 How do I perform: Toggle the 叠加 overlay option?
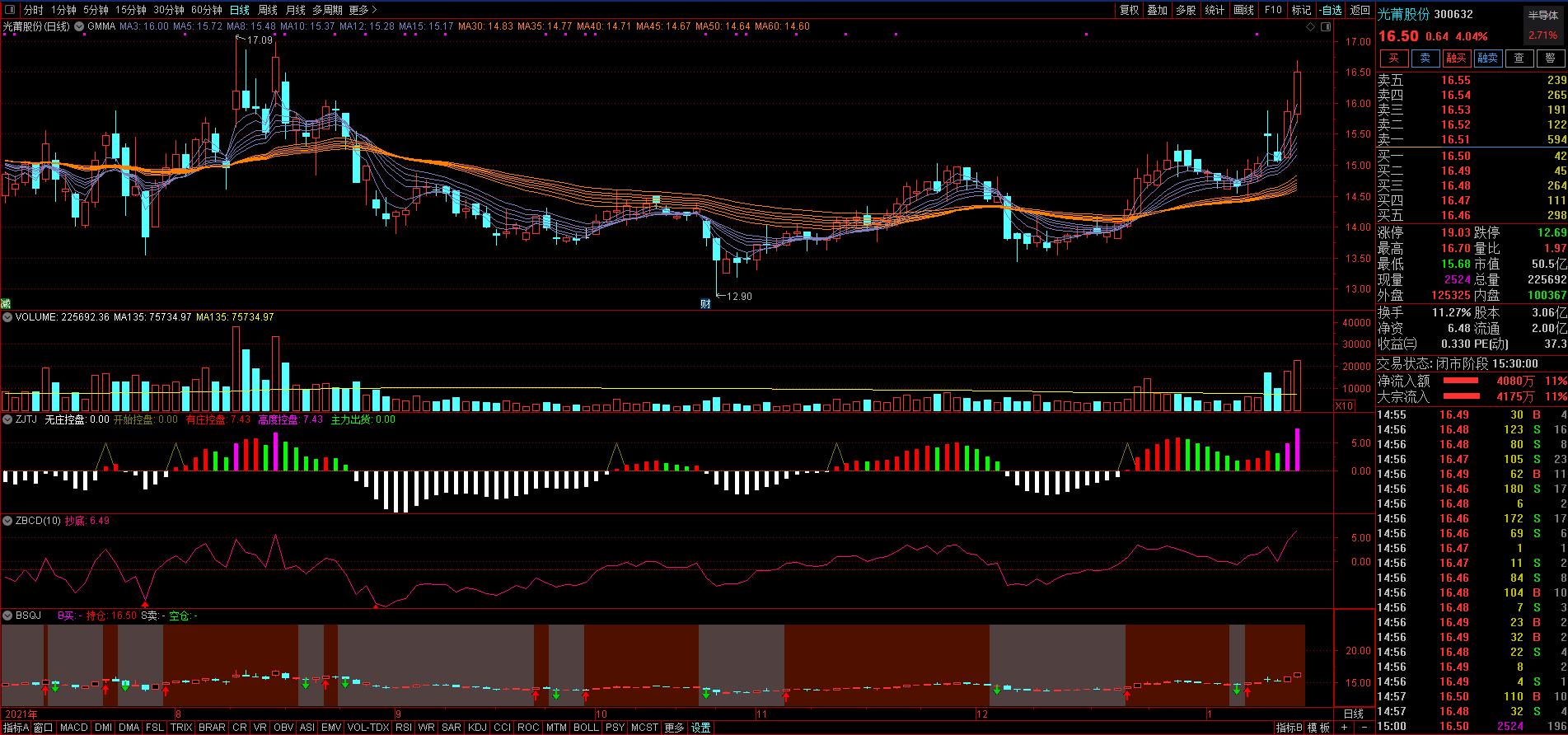pos(1157,10)
